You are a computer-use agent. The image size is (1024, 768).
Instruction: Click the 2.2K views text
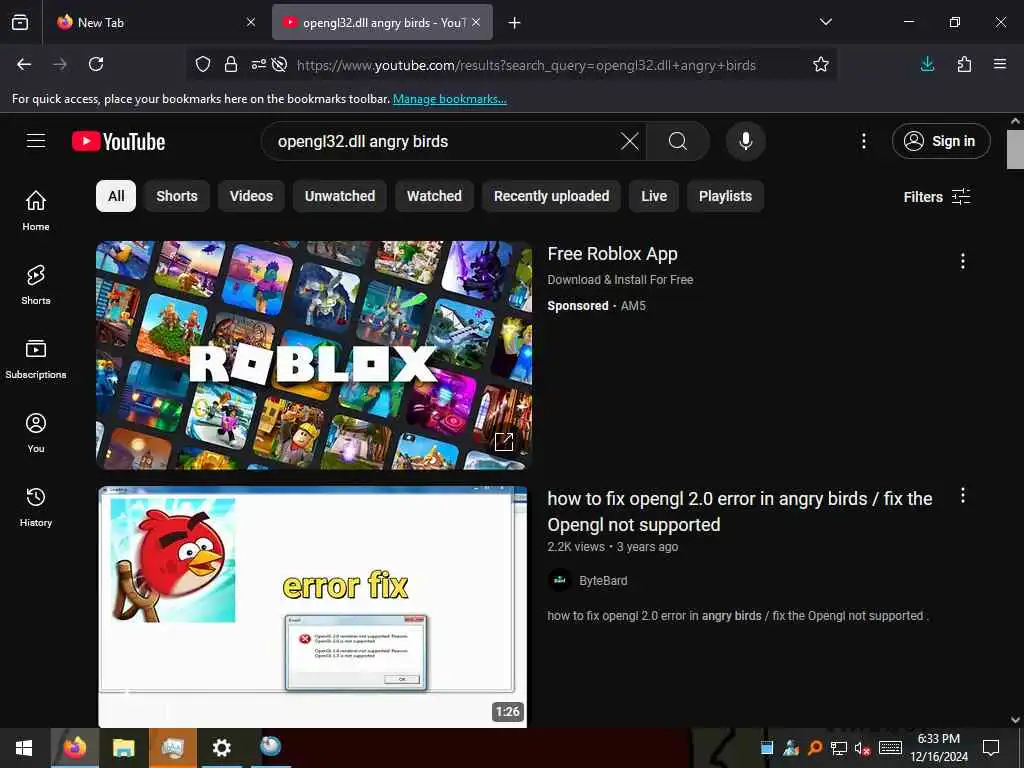coord(576,547)
